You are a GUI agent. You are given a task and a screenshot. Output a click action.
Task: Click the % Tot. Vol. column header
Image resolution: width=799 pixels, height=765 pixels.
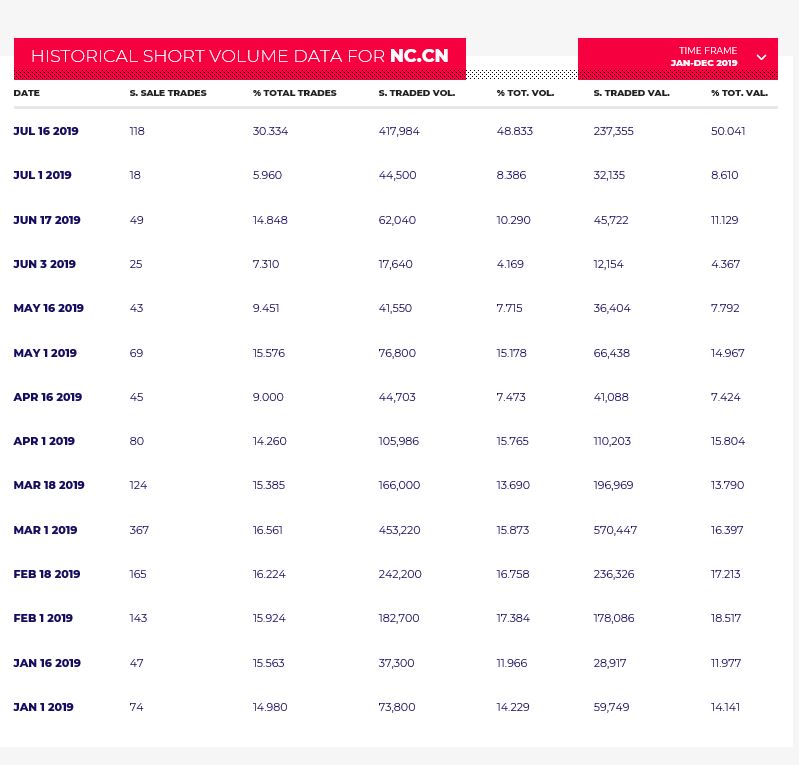(x=525, y=93)
